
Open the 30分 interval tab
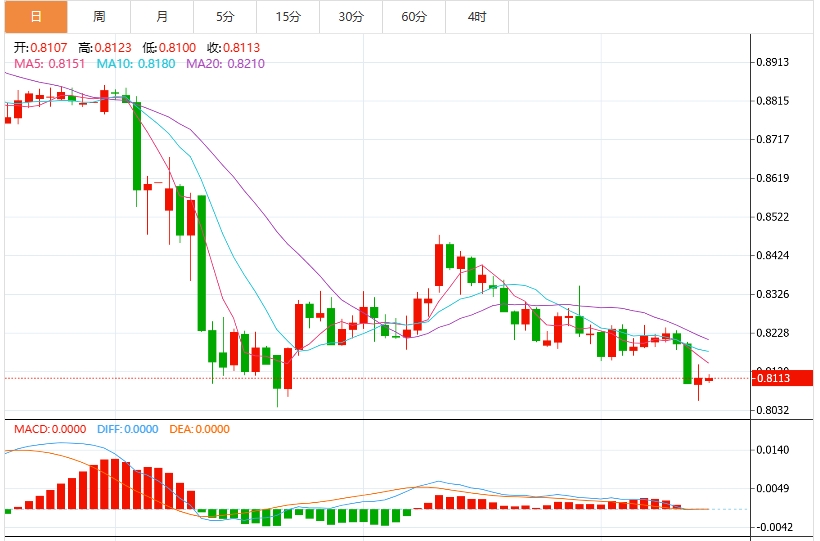point(351,17)
